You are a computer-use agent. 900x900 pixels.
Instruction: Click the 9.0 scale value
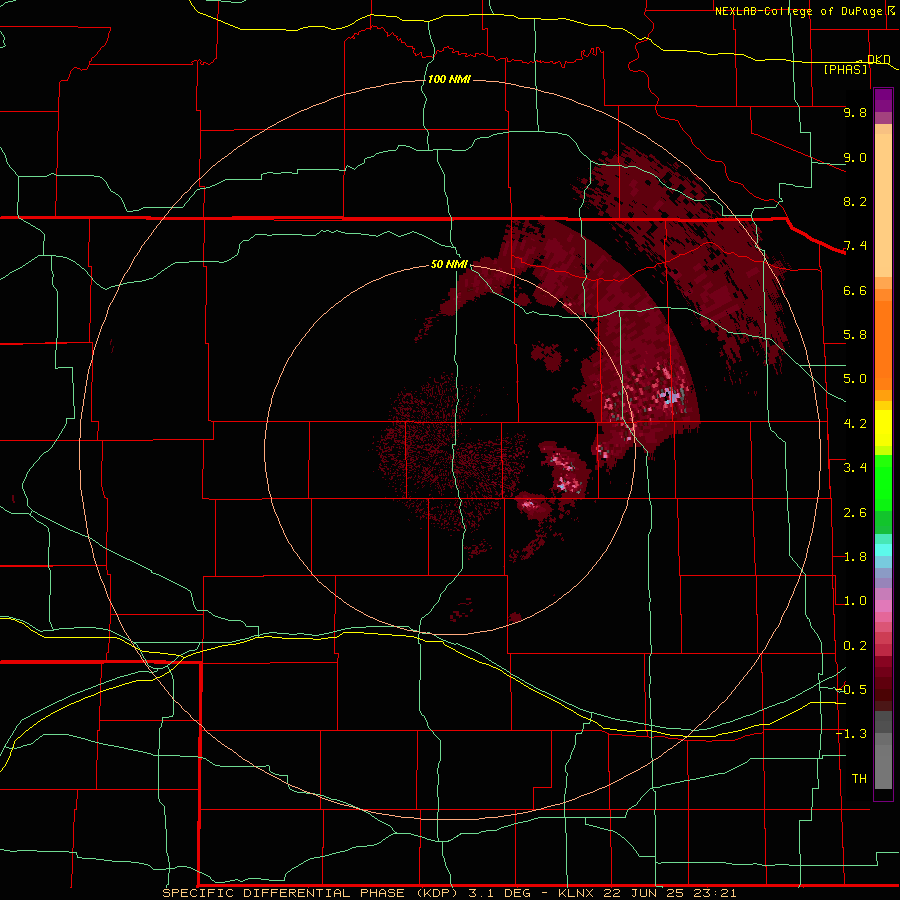pos(855,157)
